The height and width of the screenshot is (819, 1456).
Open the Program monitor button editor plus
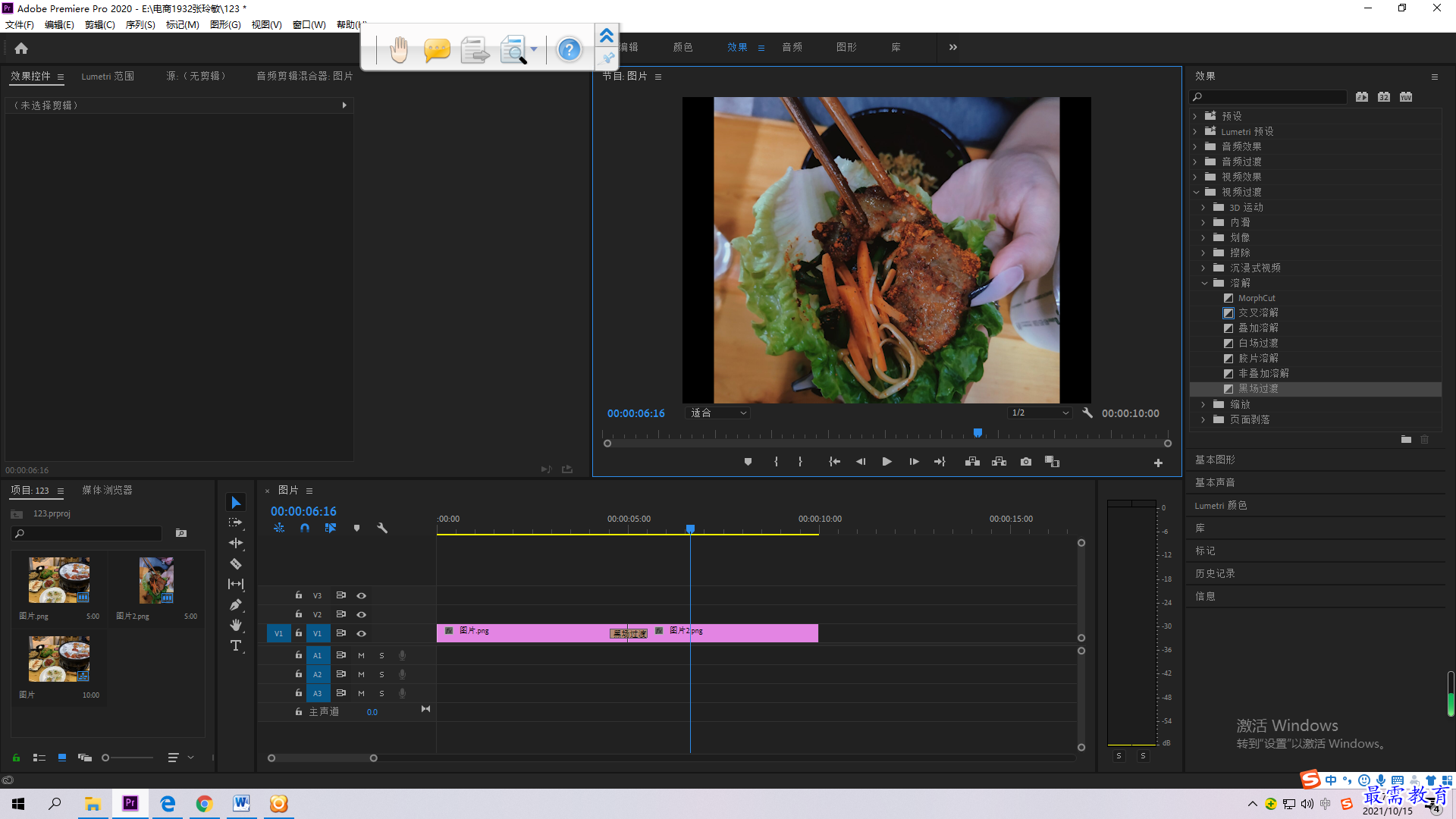(1158, 463)
